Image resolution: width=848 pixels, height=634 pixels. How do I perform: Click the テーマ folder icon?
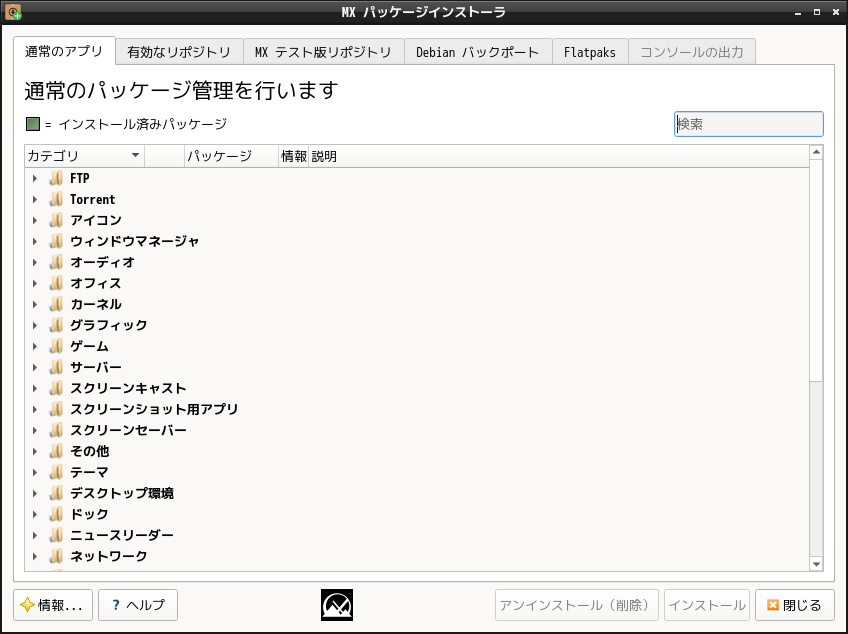click(56, 472)
